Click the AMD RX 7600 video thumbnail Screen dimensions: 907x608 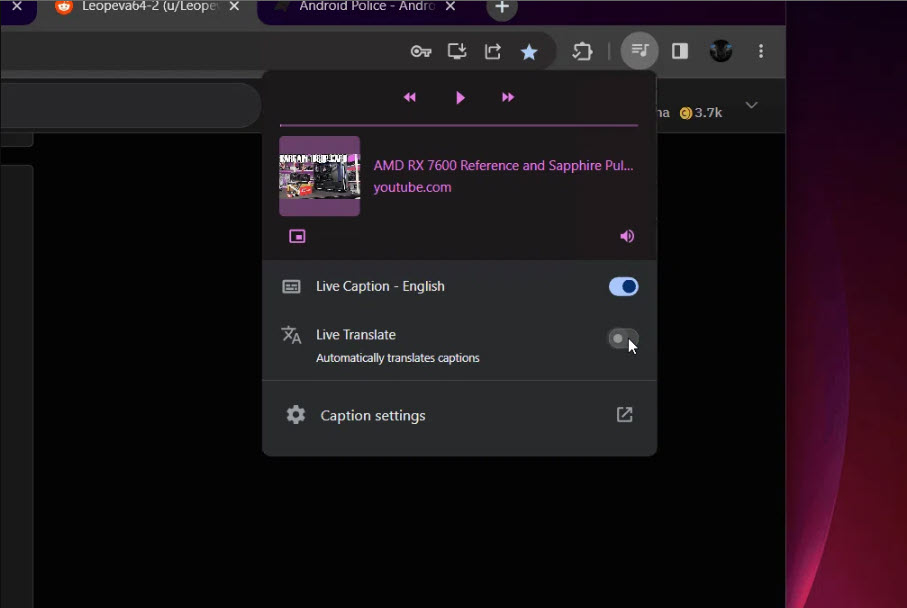pos(319,176)
